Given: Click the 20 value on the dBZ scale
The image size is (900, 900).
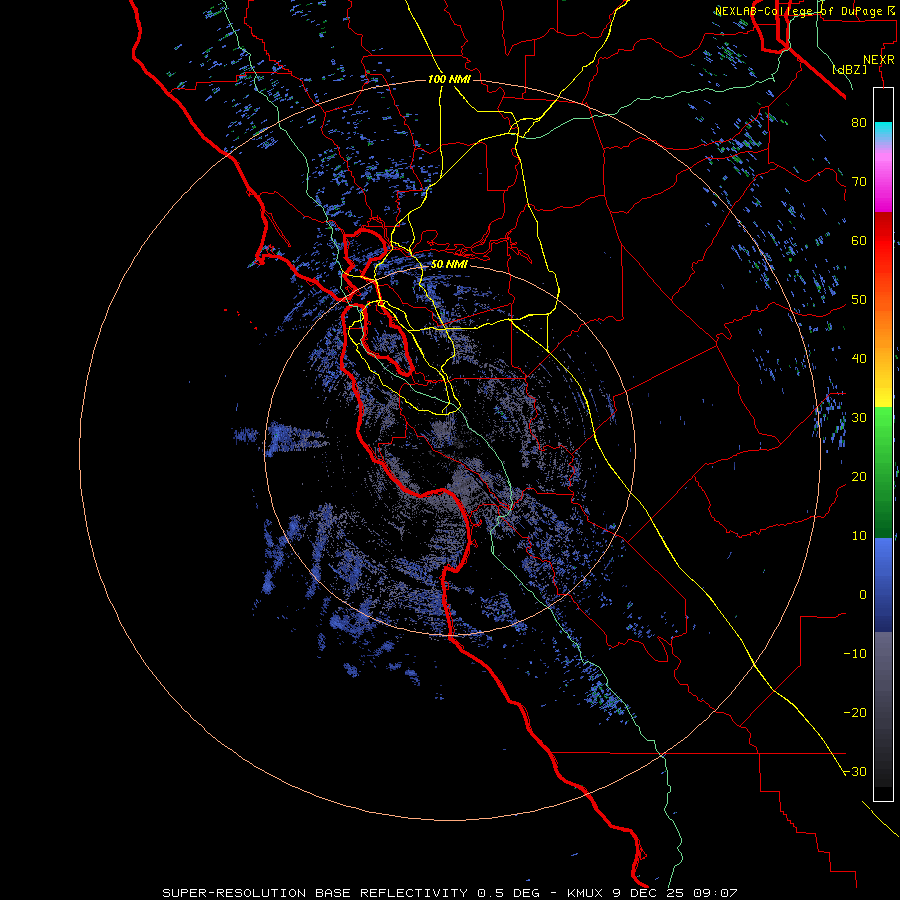Looking at the screenshot, I should [859, 476].
